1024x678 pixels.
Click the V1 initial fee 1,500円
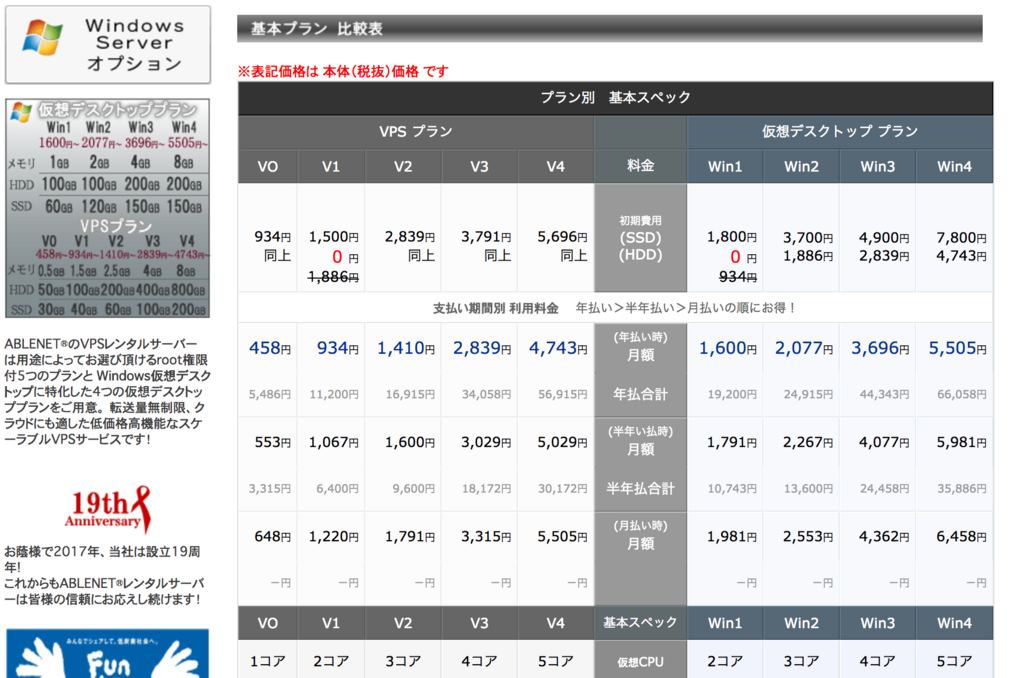click(334, 237)
